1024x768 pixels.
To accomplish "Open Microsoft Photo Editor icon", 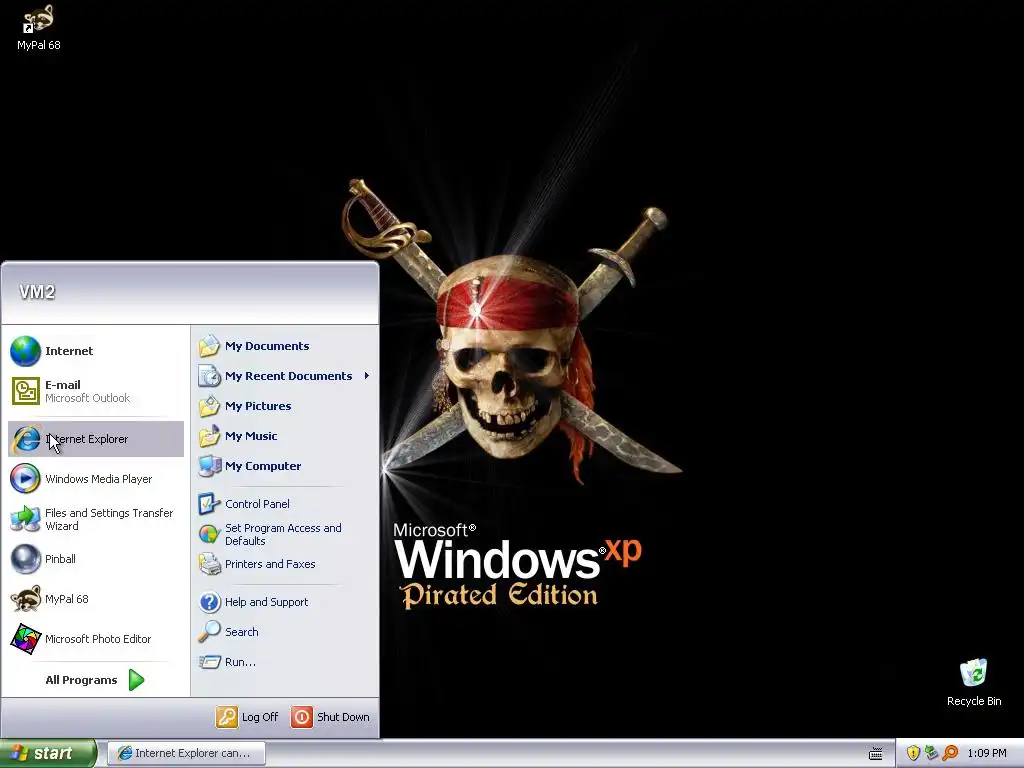I will point(25,639).
